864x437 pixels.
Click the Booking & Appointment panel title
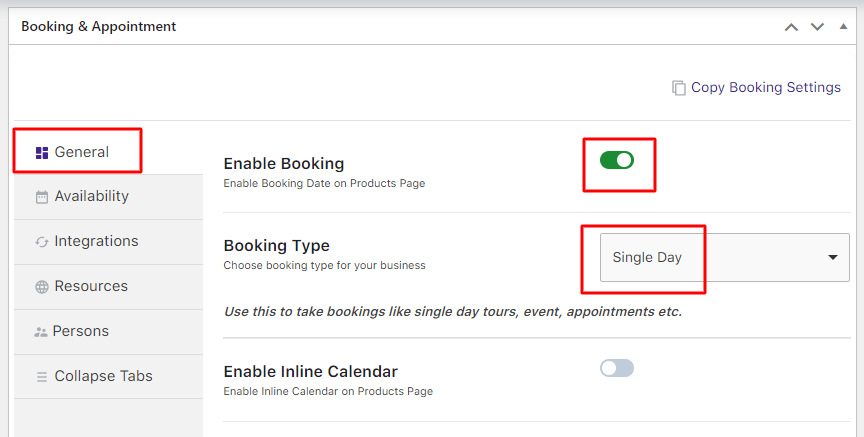[99, 27]
